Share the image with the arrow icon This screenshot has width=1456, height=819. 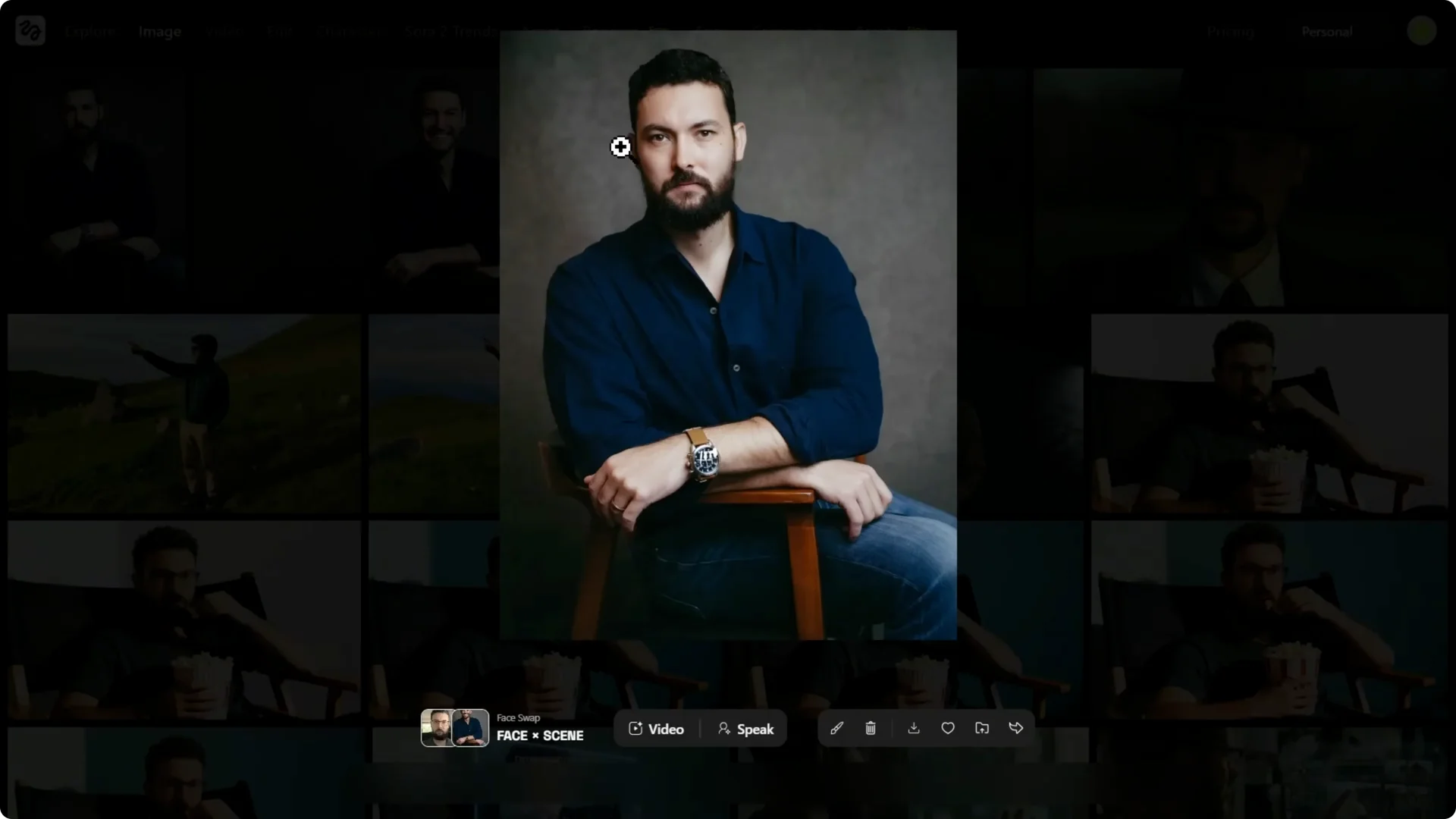click(x=1016, y=728)
